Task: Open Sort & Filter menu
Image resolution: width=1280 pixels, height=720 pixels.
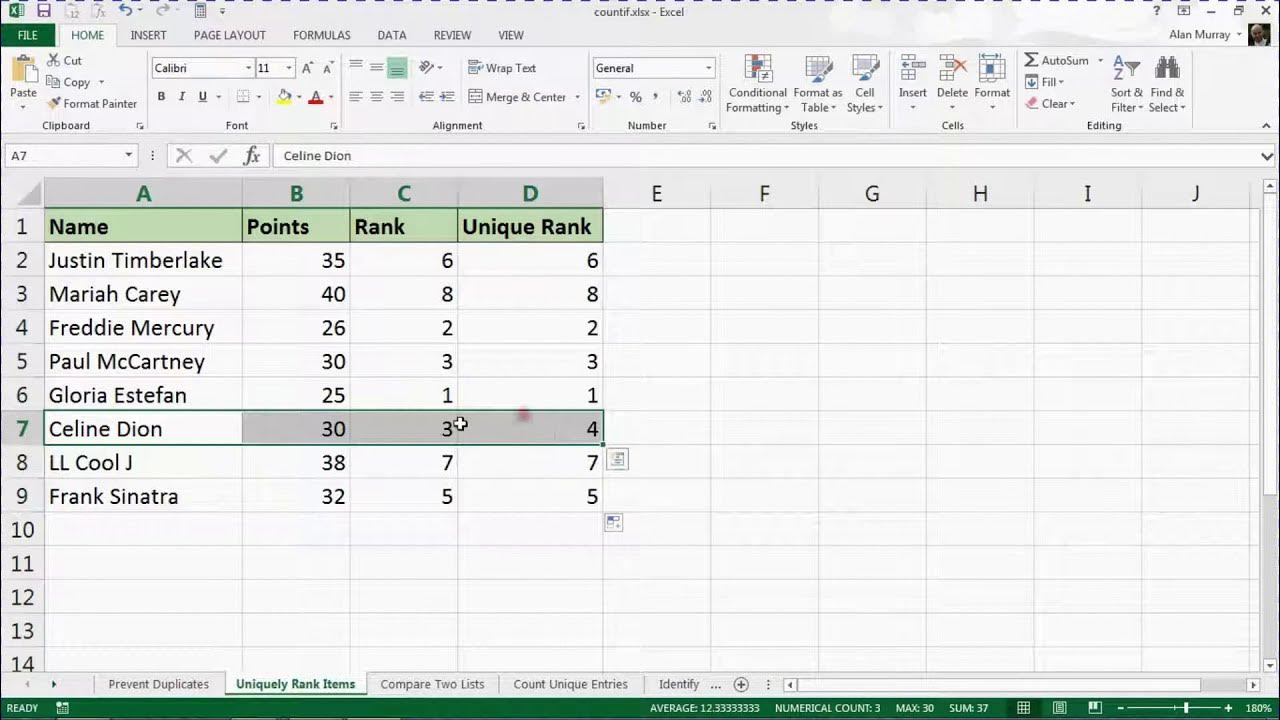Action: pyautogui.click(x=1127, y=84)
